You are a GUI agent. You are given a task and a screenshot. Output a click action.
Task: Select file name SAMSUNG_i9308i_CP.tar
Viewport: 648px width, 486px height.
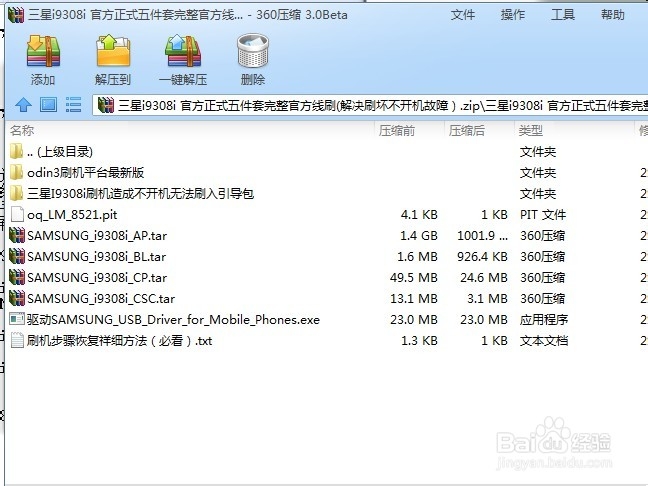click(97, 278)
